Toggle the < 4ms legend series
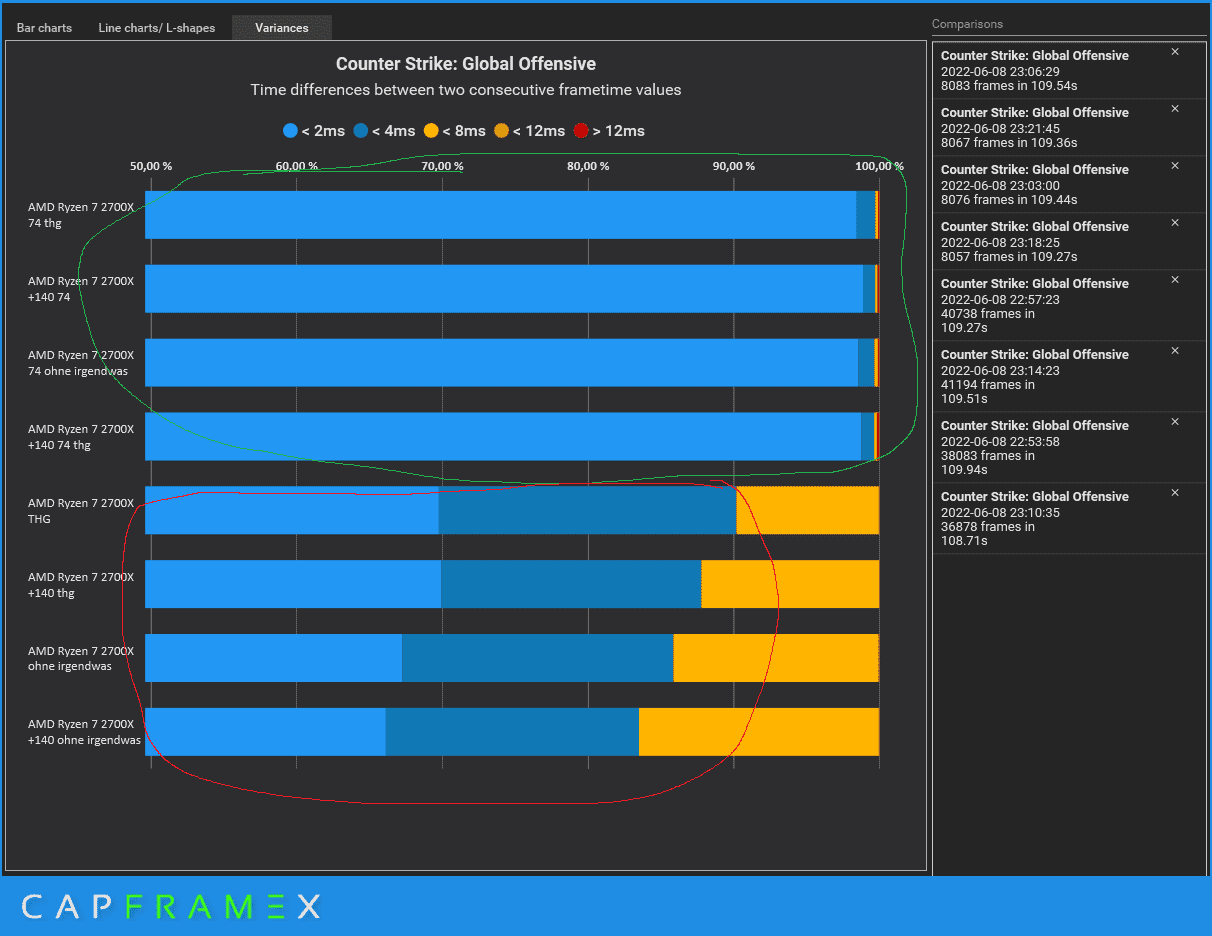 (x=385, y=131)
